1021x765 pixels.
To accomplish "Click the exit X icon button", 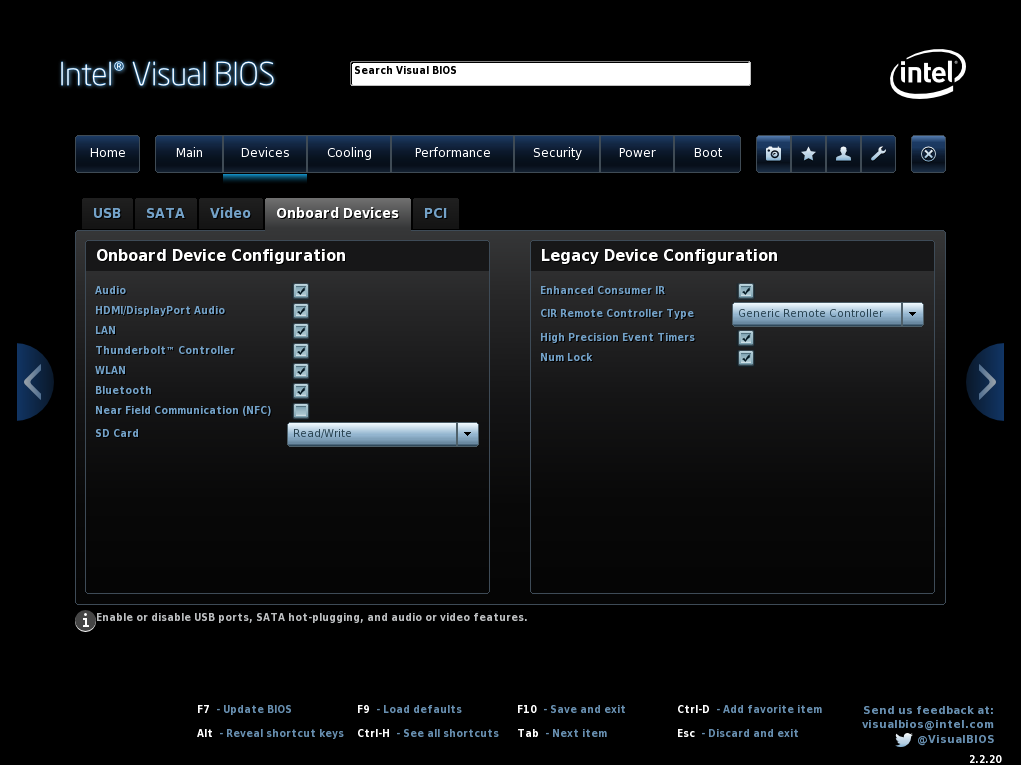I will (928, 154).
